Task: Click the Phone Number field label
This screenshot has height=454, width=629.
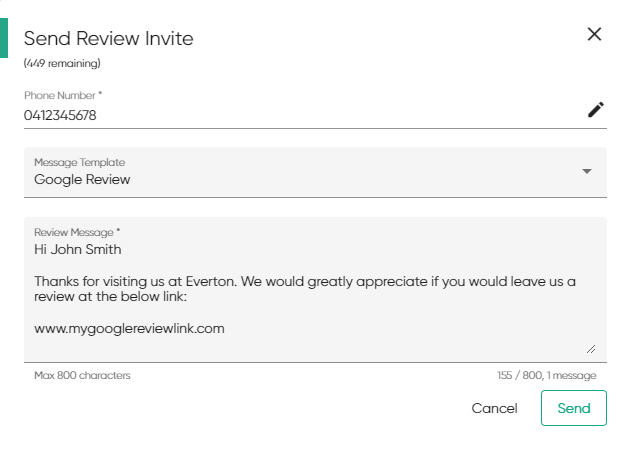Action: [x=63, y=95]
